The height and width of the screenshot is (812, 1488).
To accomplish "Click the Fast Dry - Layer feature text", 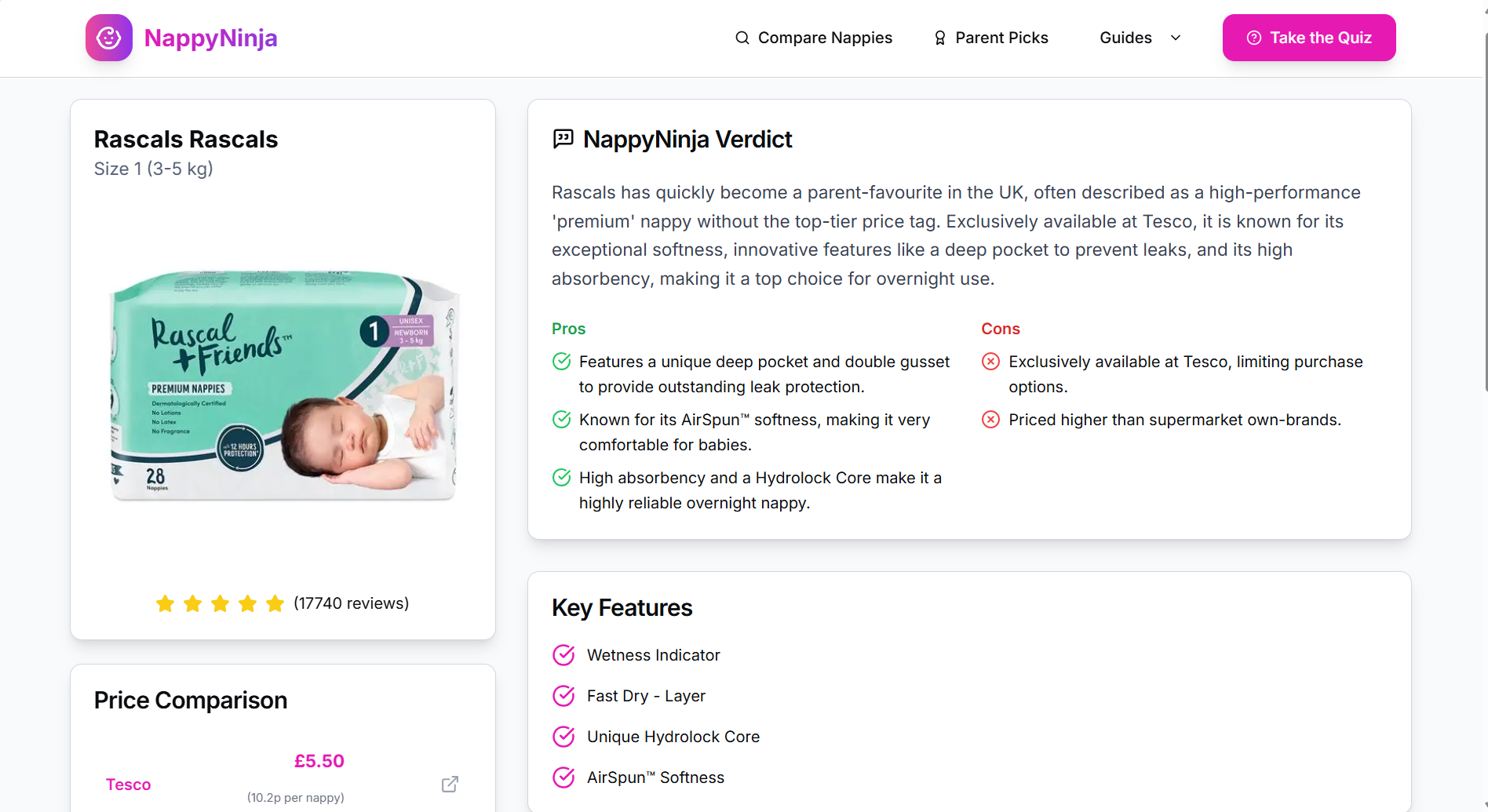I will (x=647, y=696).
